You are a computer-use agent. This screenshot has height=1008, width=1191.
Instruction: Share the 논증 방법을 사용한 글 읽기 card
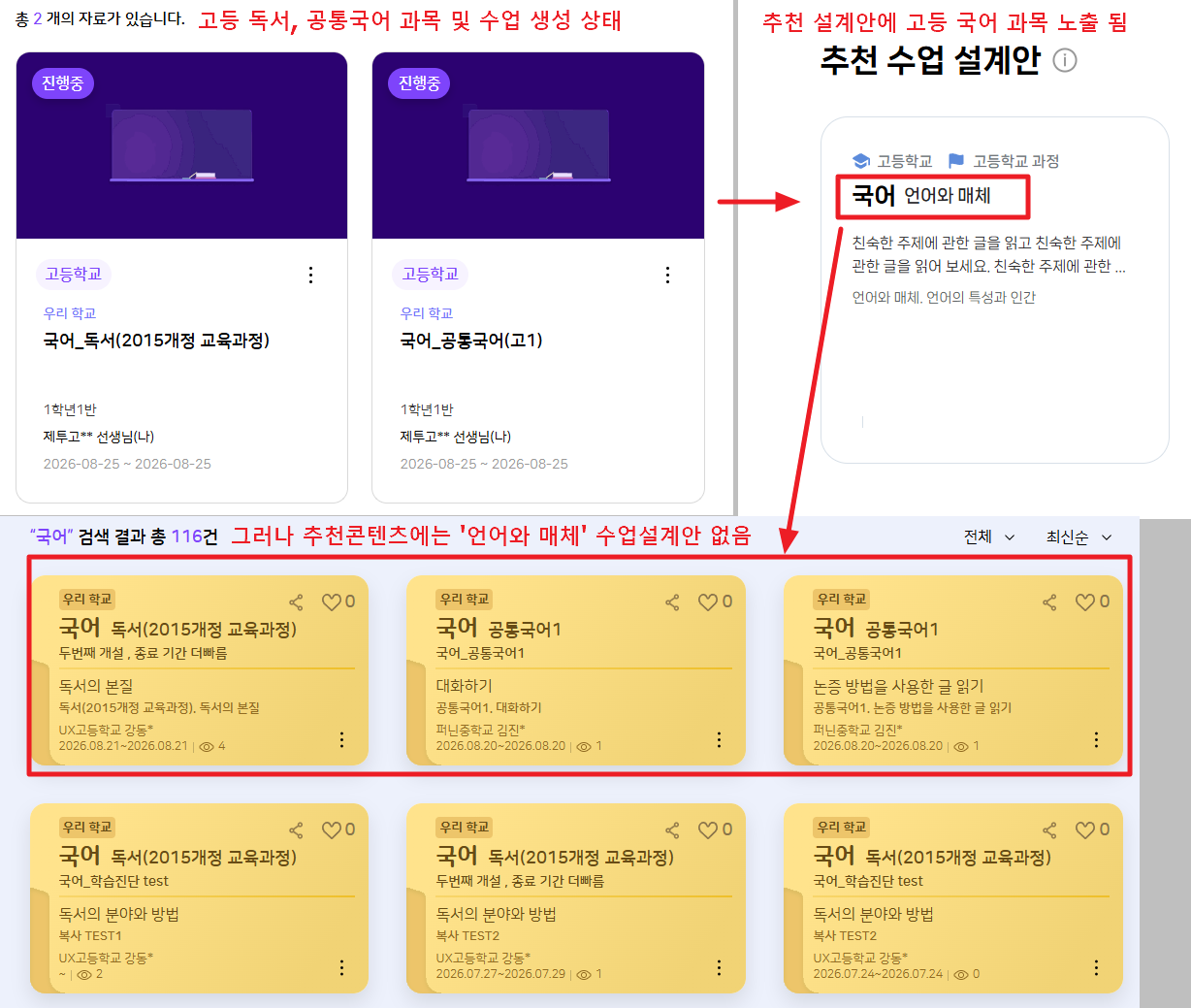[x=1049, y=602]
